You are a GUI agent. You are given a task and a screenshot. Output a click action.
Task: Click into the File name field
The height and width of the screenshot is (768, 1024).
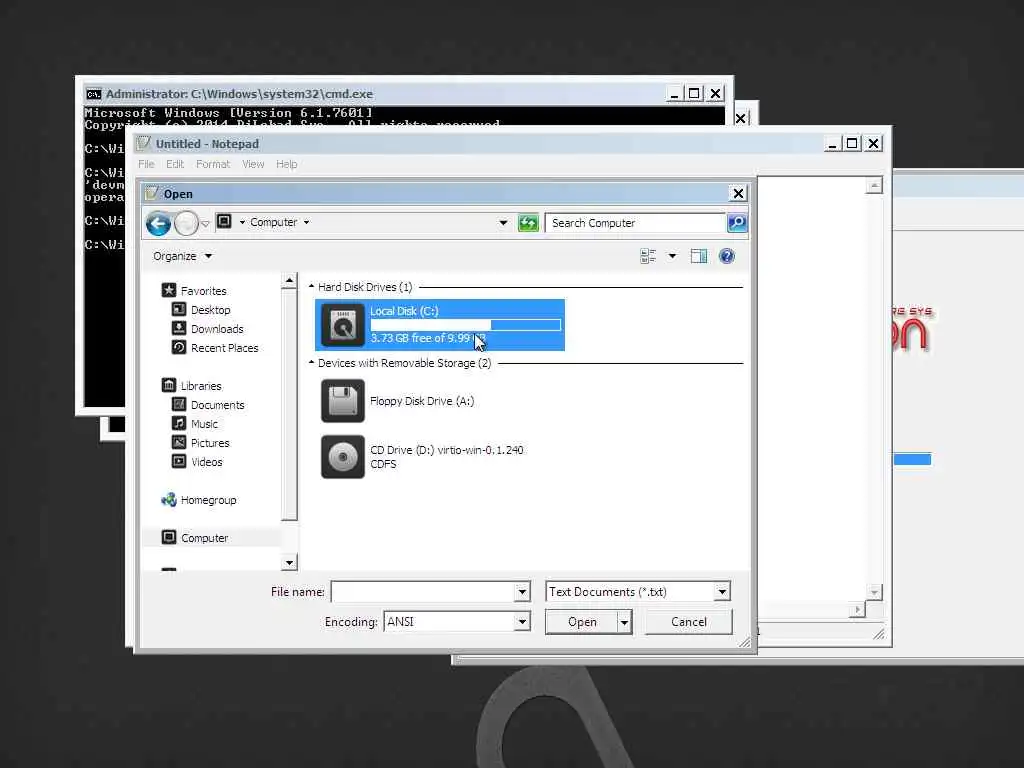pyautogui.click(x=423, y=592)
